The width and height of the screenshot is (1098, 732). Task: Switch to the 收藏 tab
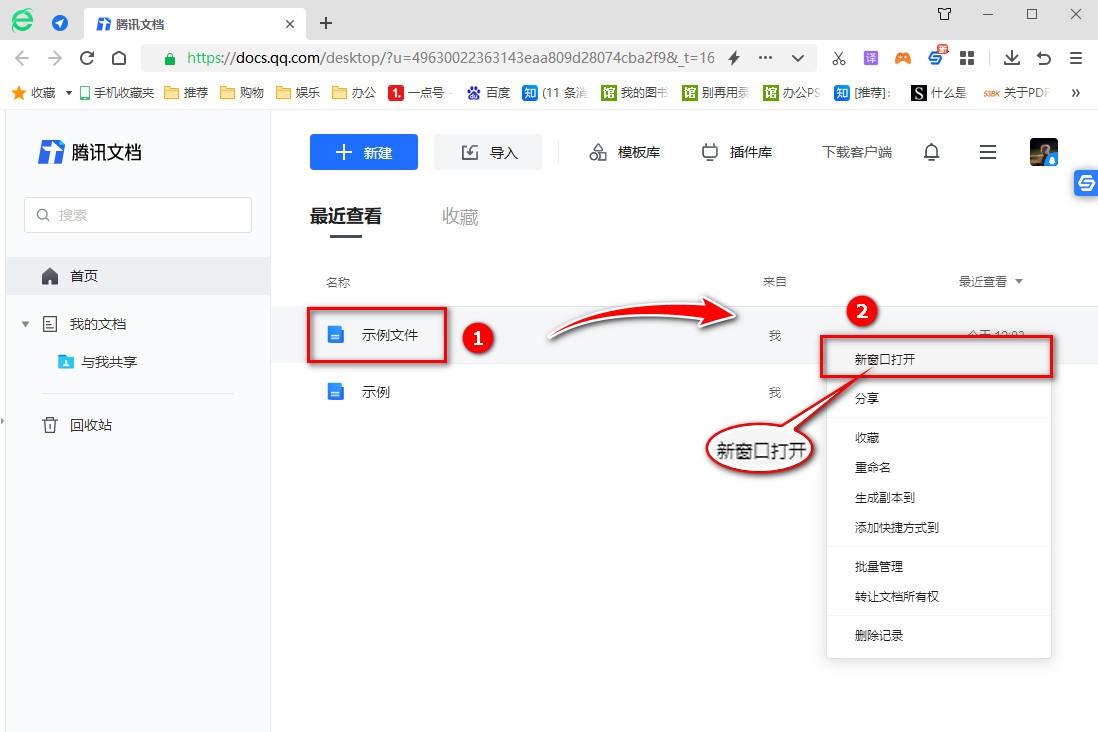[x=459, y=215]
